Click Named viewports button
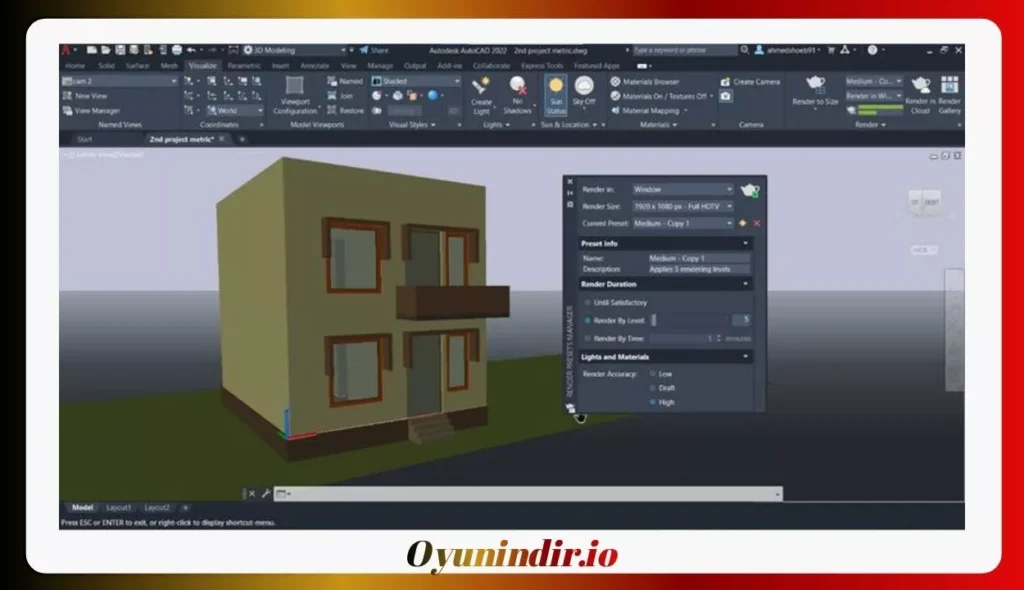Viewport: 1024px width, 590px height. pos(345,81)
